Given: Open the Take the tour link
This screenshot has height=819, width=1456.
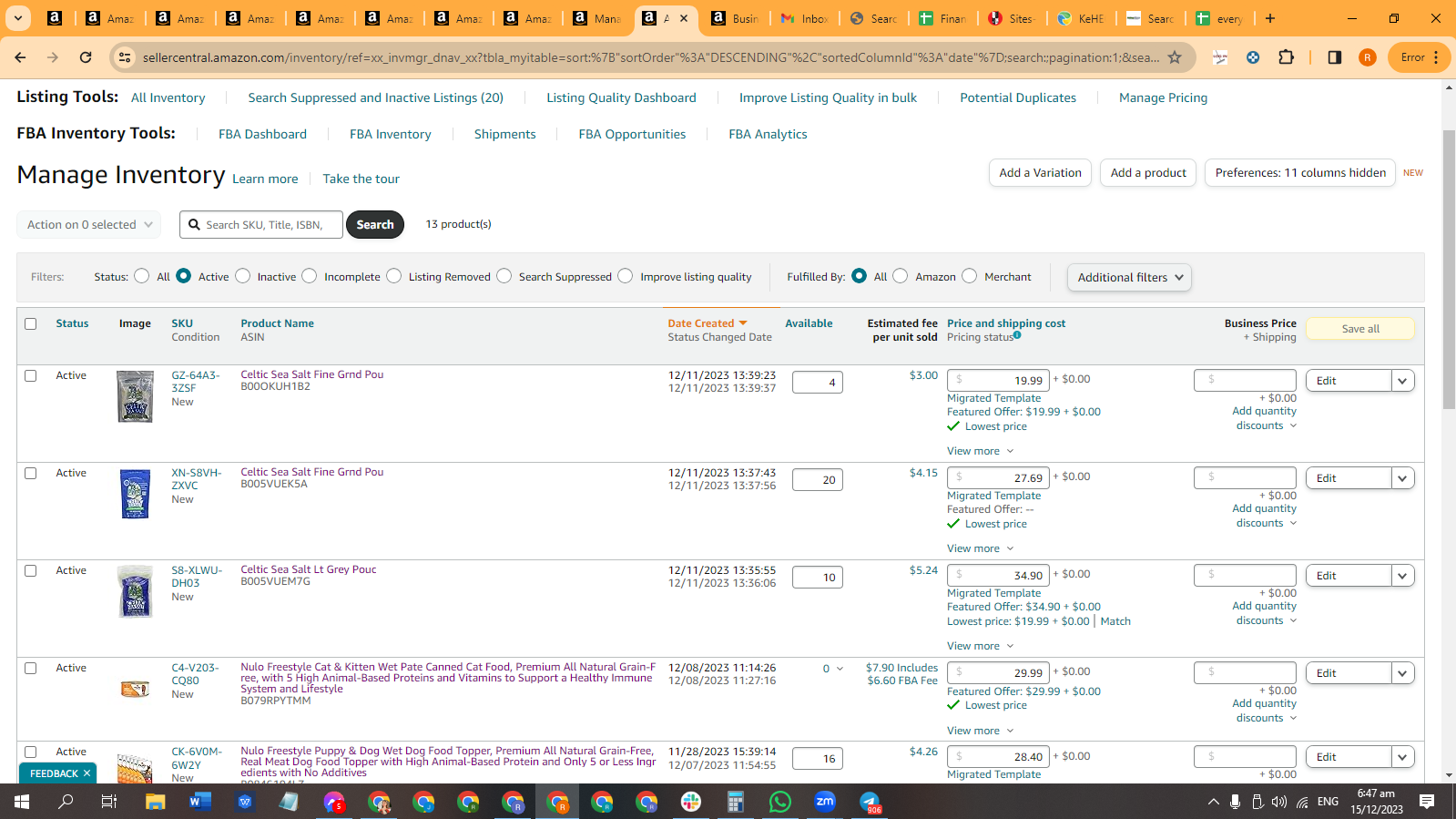Looking at the screenshot, I should coord(361,179).
